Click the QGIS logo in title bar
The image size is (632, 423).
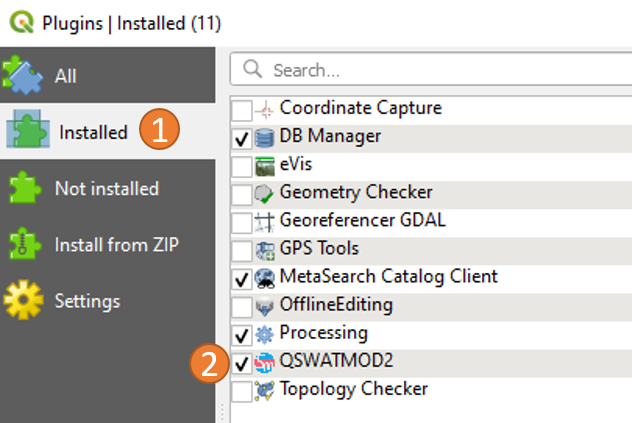[22, 22]
